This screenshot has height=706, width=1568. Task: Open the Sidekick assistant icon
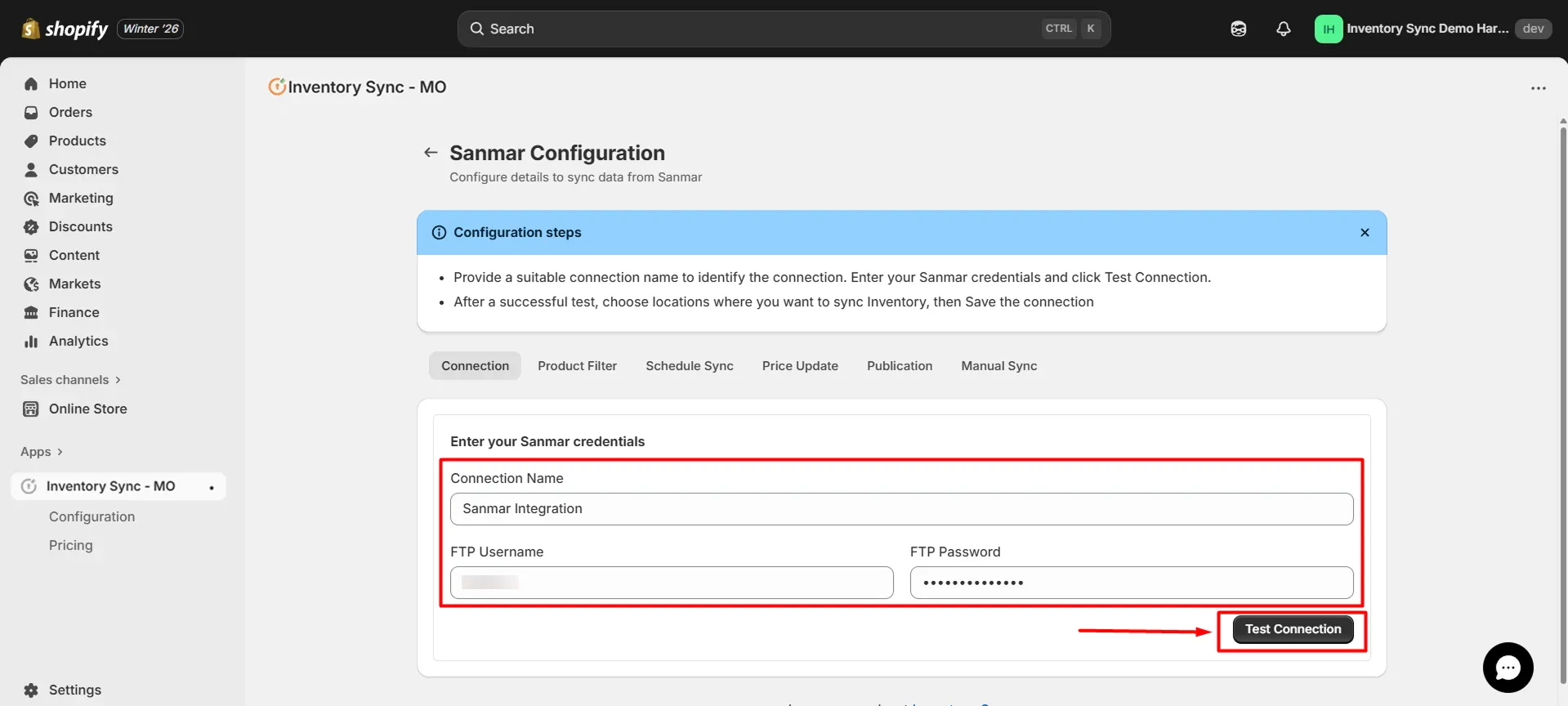(x=1239, y=29)
